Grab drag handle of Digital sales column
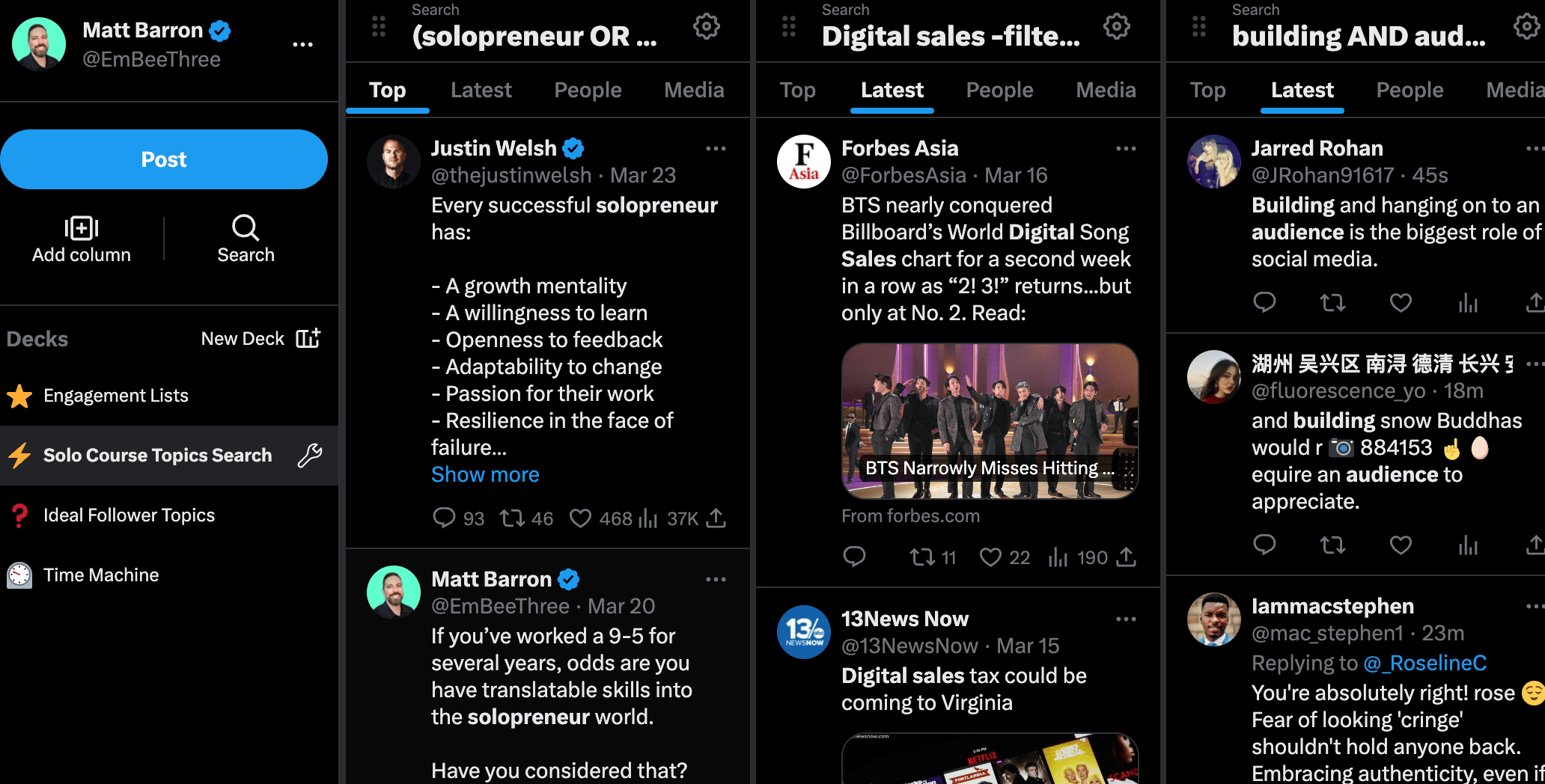This screenshot has width=1545, height=784. [789, 27]
